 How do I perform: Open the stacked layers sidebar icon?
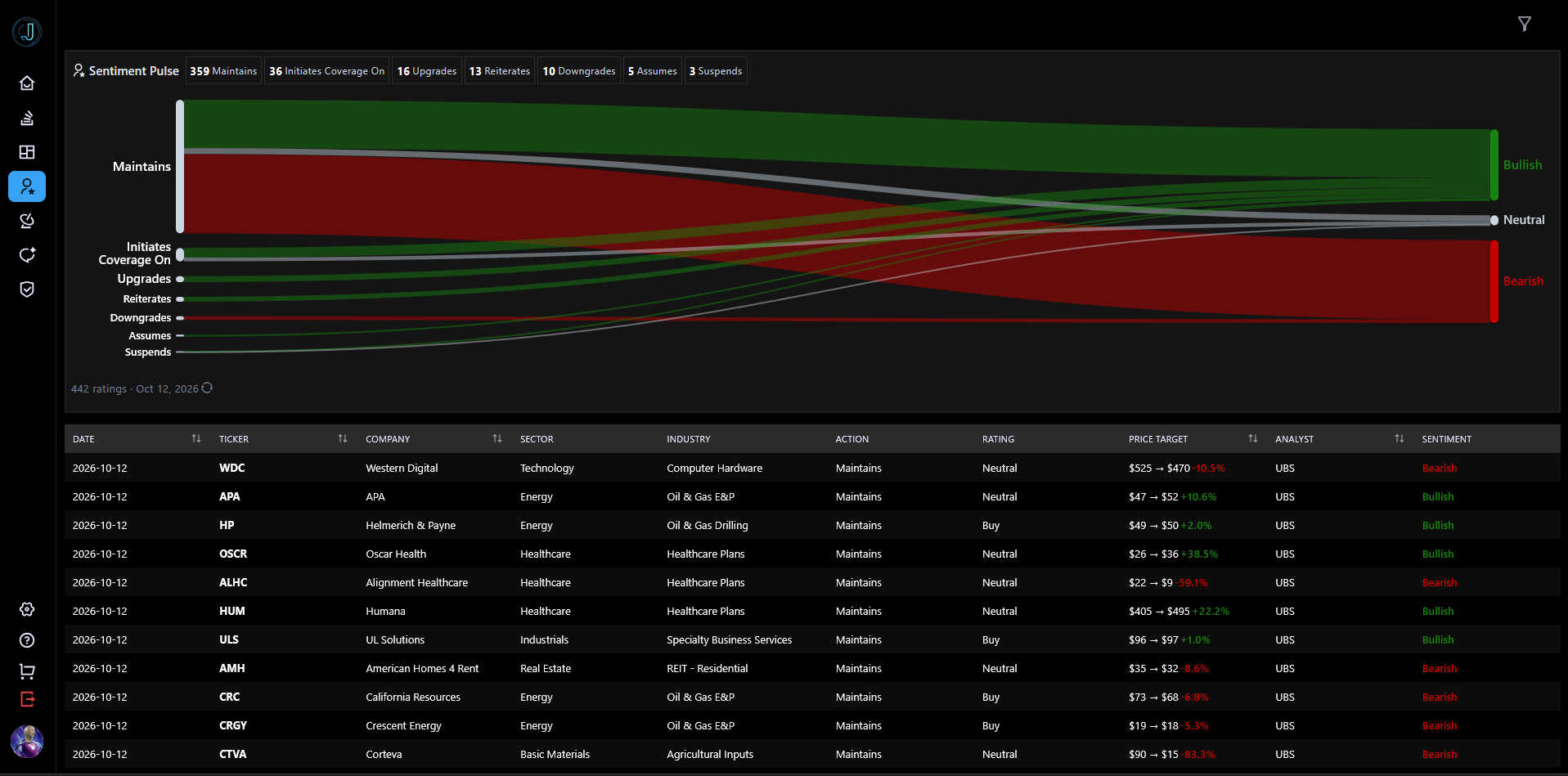coord(27,118)
